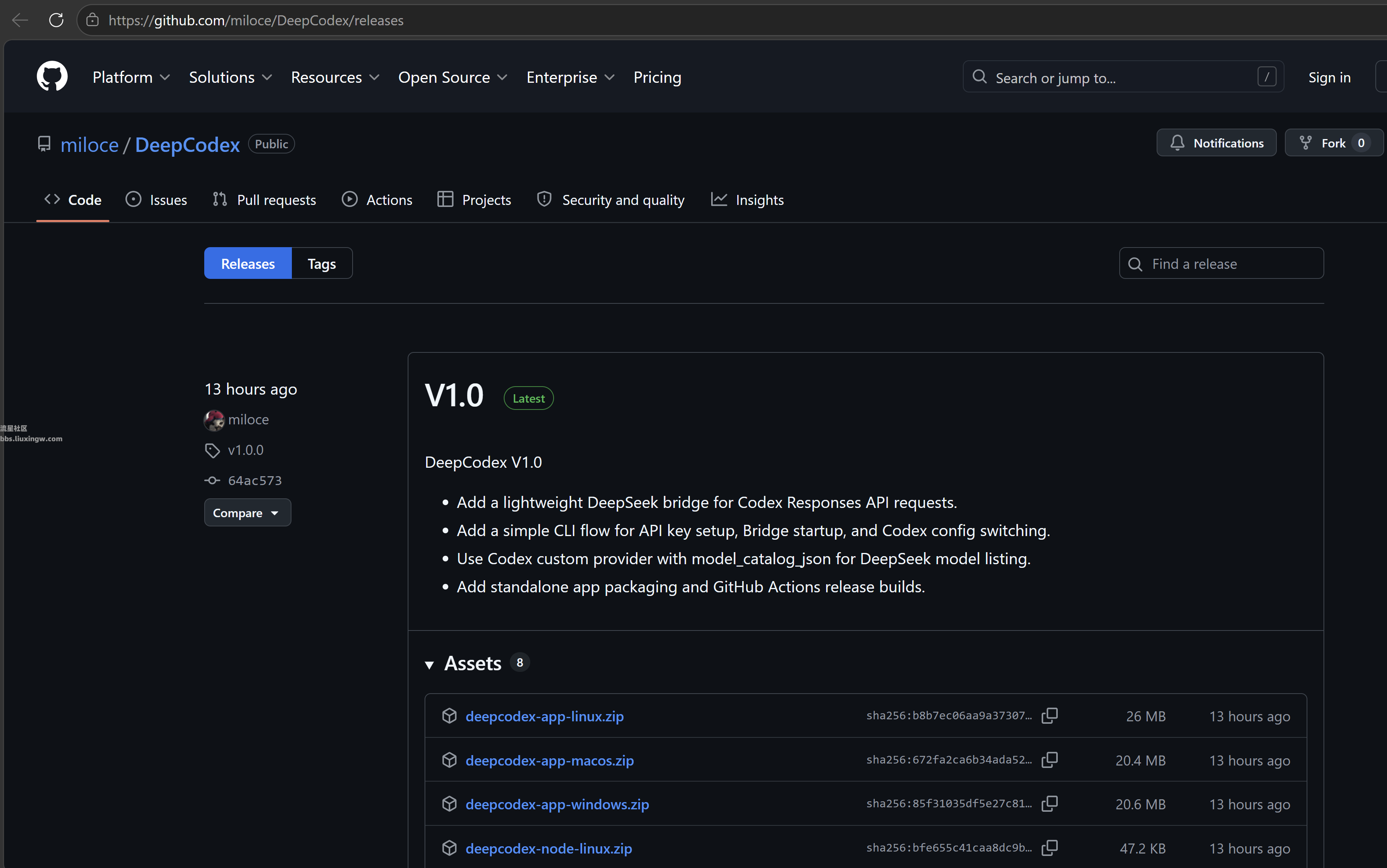Click the Notifications bell icon
Screen dimensions: 1387x868
1178,143
